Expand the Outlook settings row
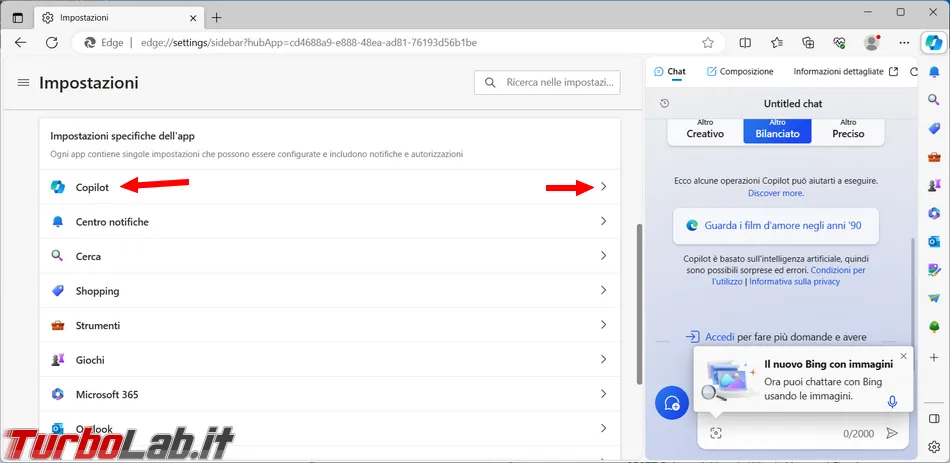 point(330,429)
